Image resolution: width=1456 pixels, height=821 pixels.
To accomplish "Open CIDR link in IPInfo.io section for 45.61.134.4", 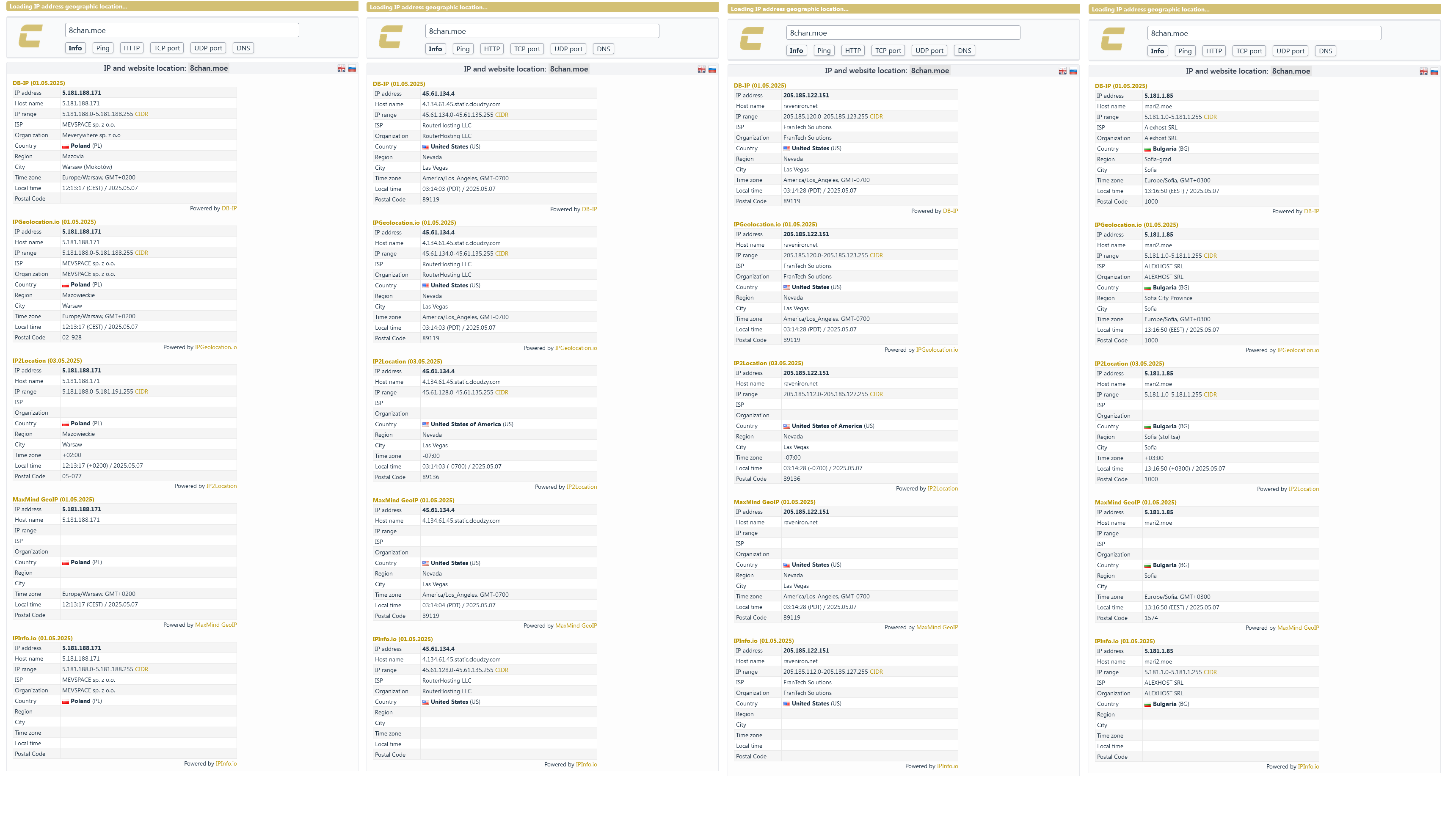I will coord(502,671).
